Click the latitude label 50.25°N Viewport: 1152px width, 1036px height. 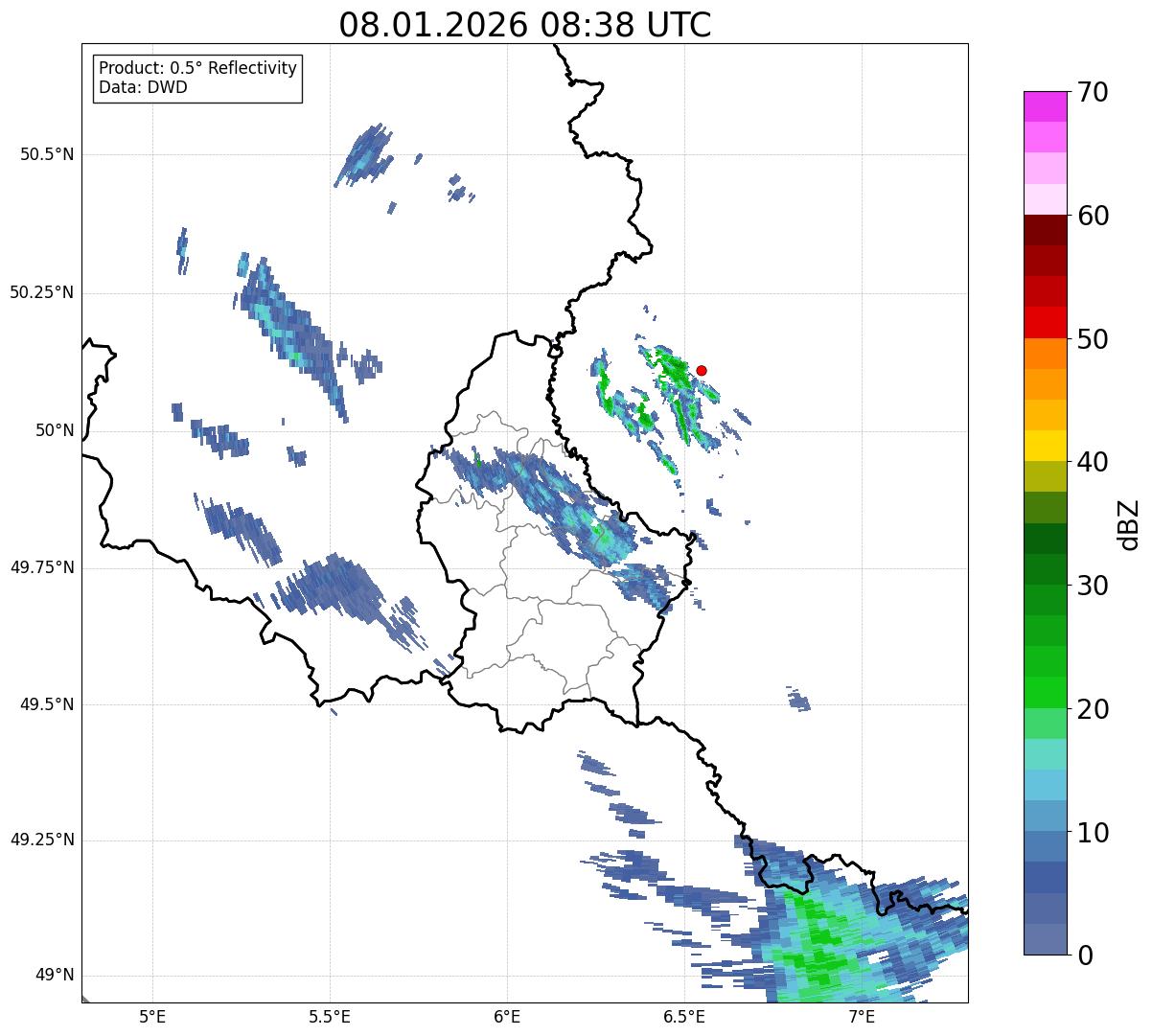coord(42,292)
